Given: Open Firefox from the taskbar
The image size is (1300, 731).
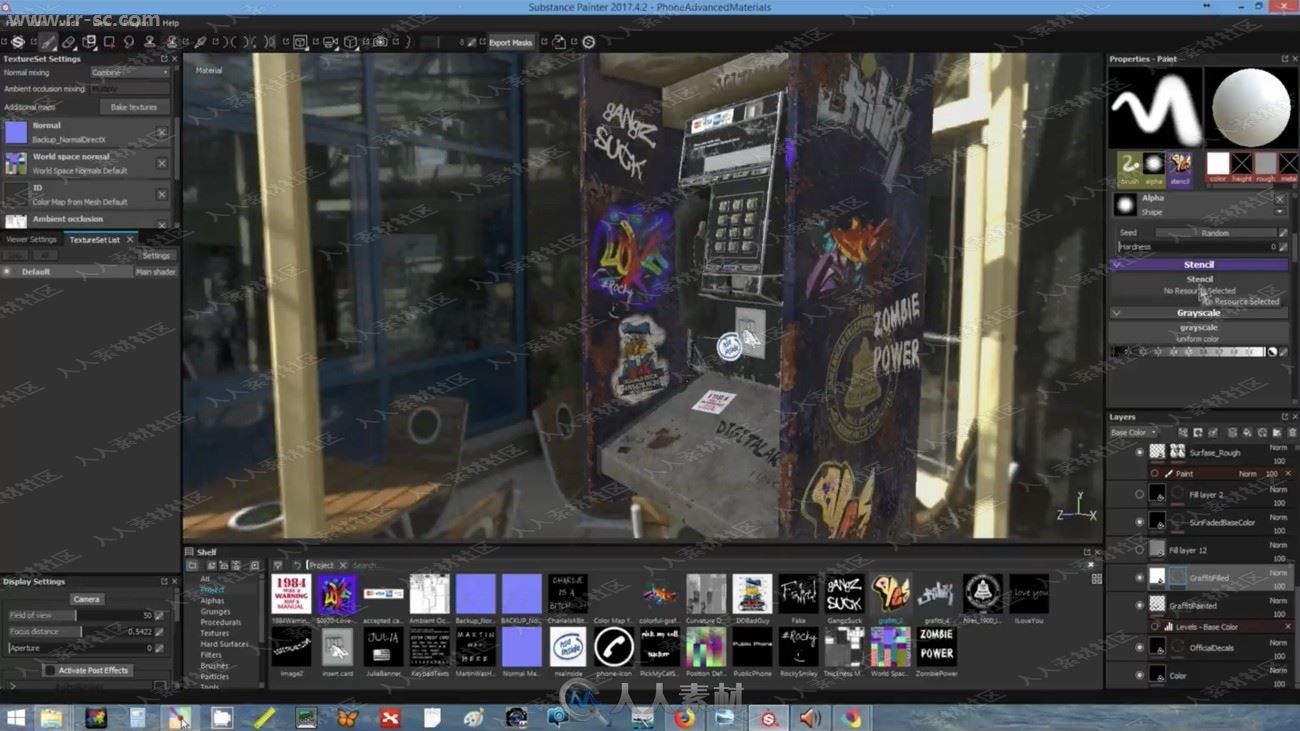Looking at the screenshot, I should point(684,717).
